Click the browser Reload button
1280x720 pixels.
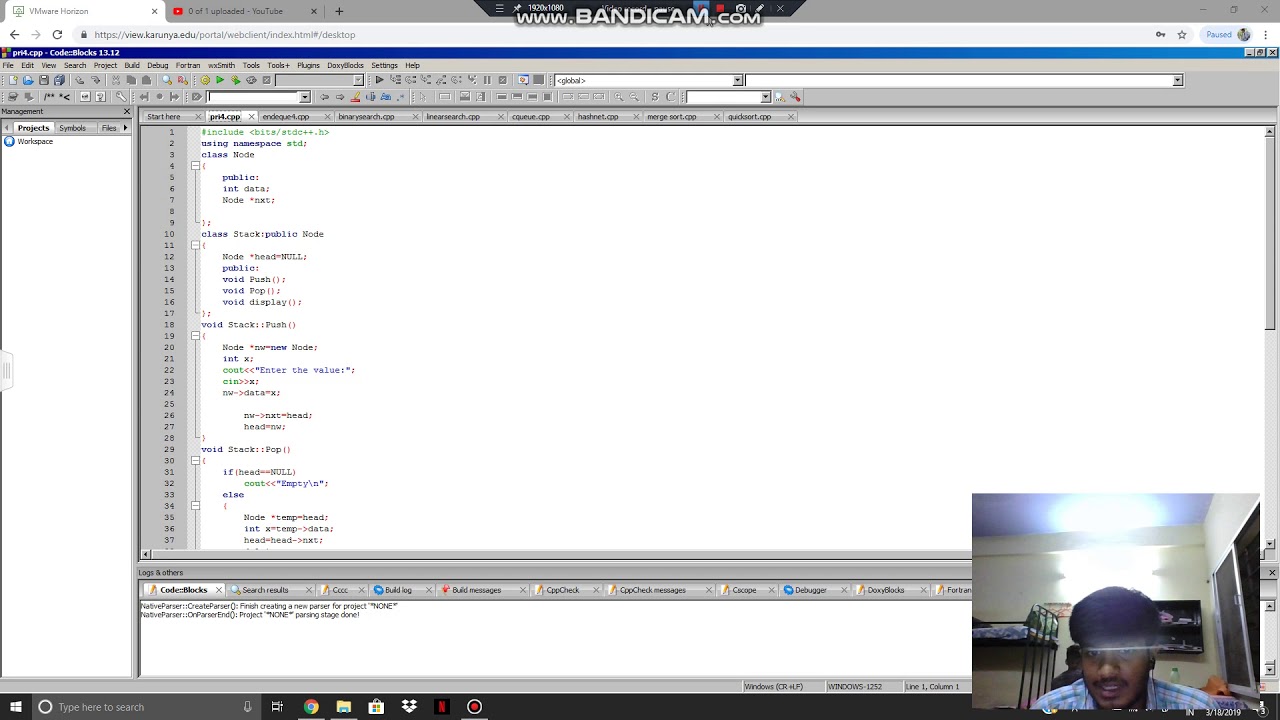pyautogui.click(x=57, y=34)
